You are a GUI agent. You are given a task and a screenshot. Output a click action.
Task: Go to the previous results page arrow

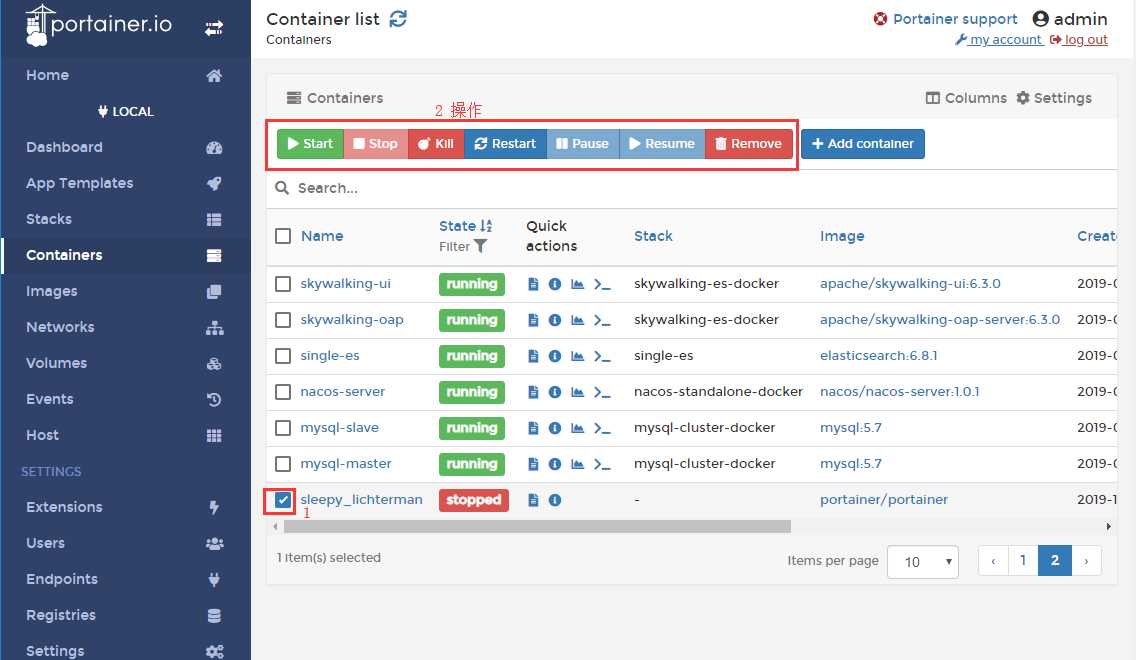[x=993, y=561]
